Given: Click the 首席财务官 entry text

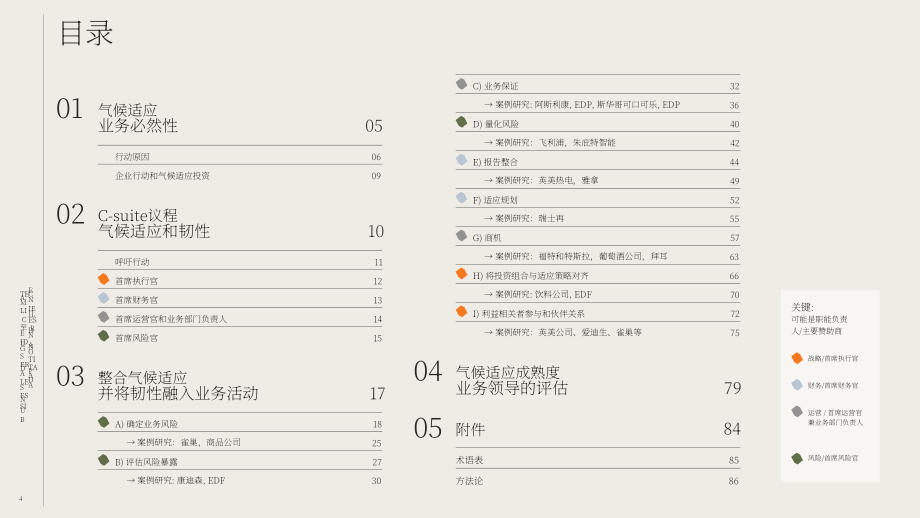Looking at the screenshot, I should click(x=136, y=300).
